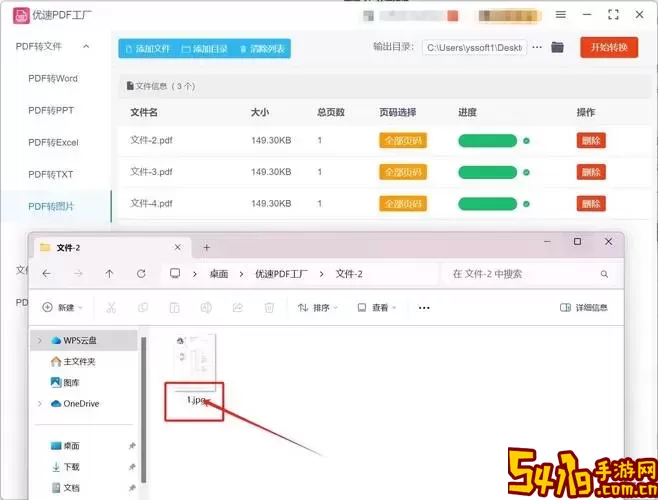Click the search magnifier icon in explorer

click(x=604, y=274)
